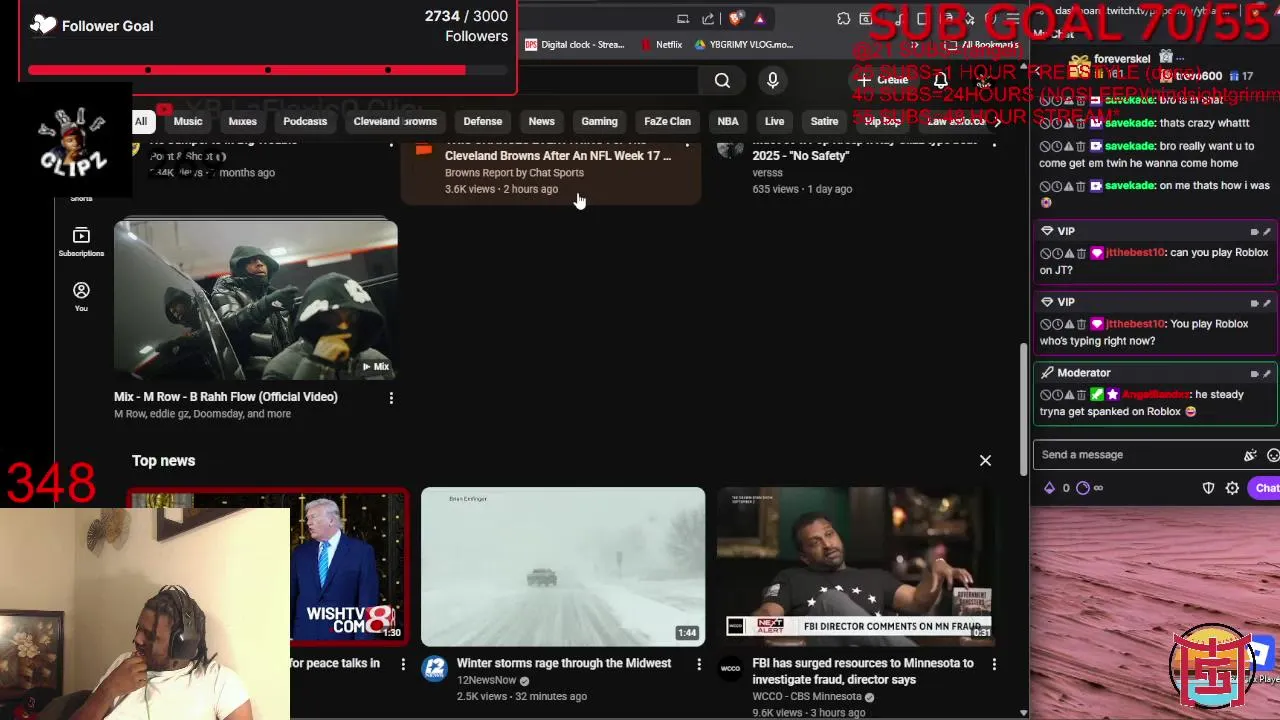Click the WISHTV thumbnail with Trump

point(348,567)
